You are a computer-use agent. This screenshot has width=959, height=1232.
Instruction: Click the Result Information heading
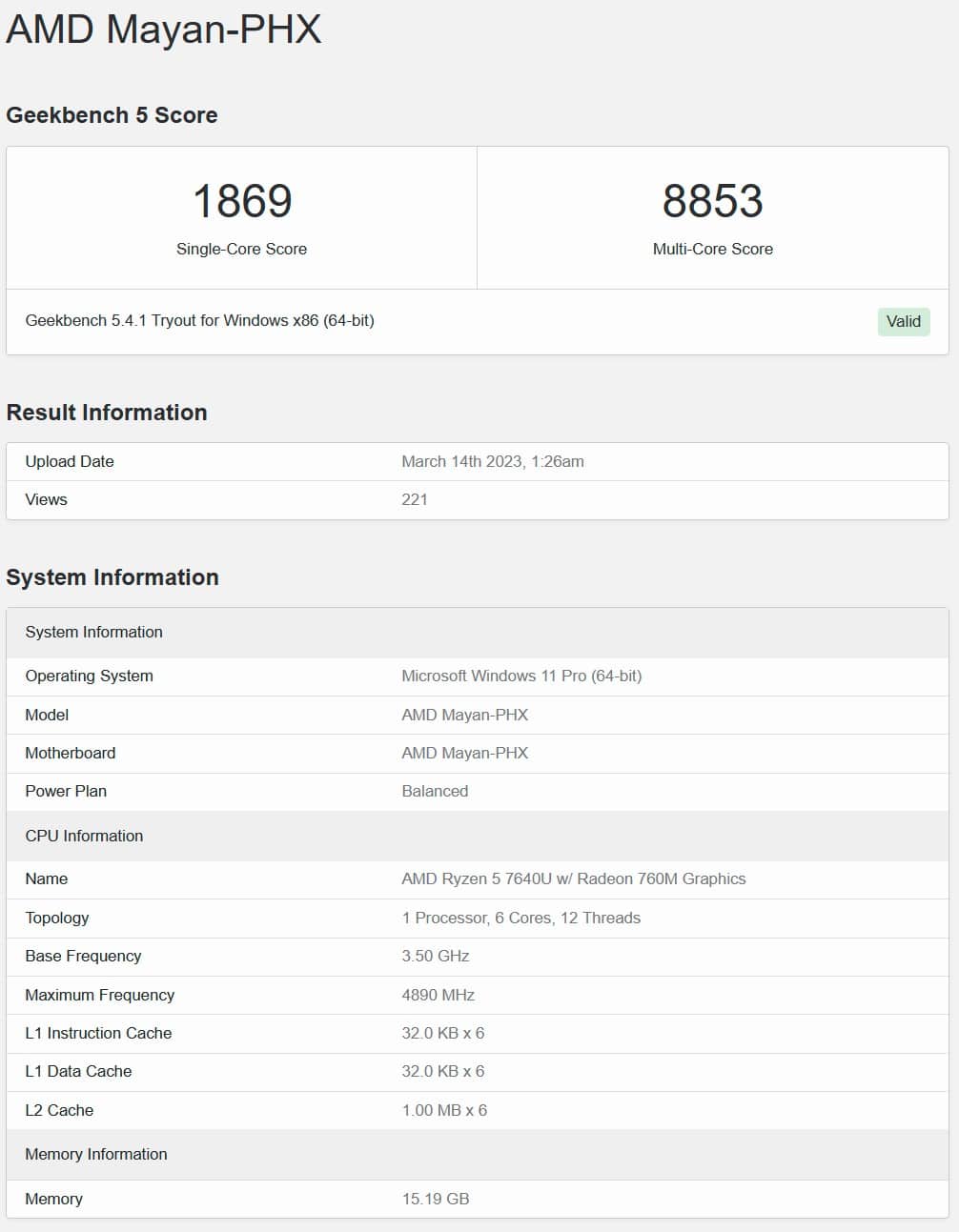(107, 413)
